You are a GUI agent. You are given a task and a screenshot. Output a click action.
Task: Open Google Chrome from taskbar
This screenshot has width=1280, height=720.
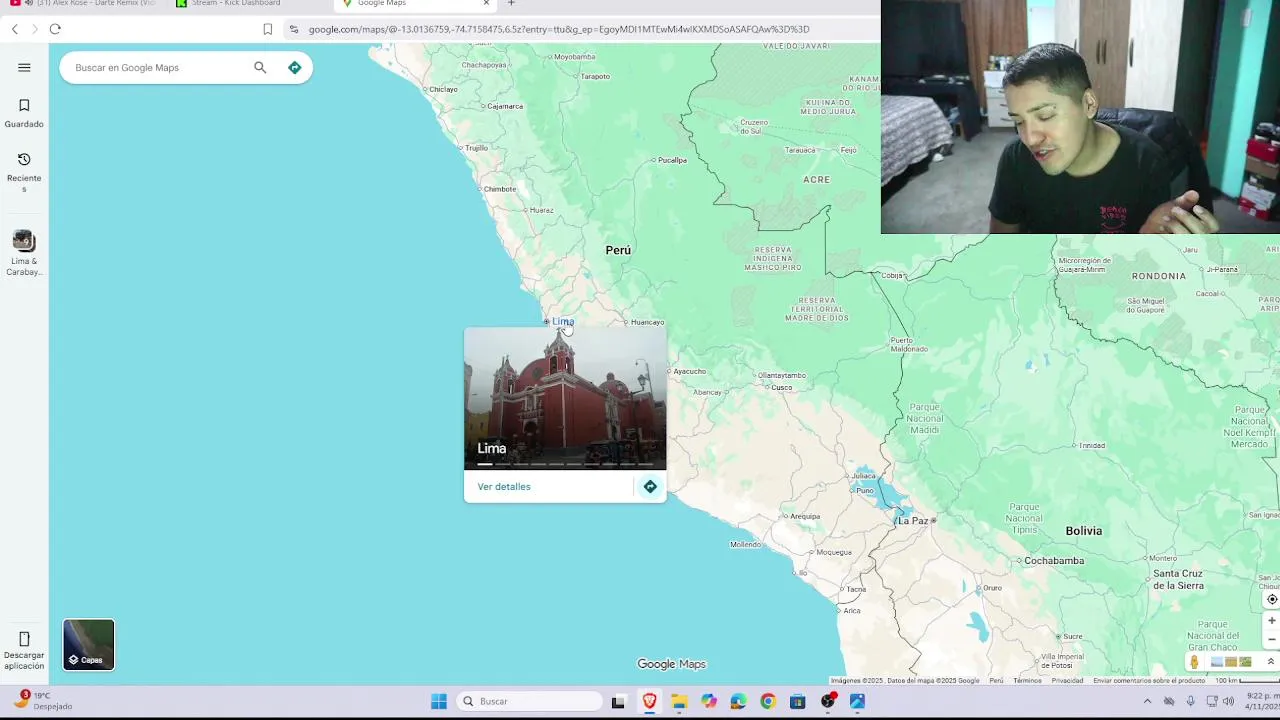click(x=768, y=701)
